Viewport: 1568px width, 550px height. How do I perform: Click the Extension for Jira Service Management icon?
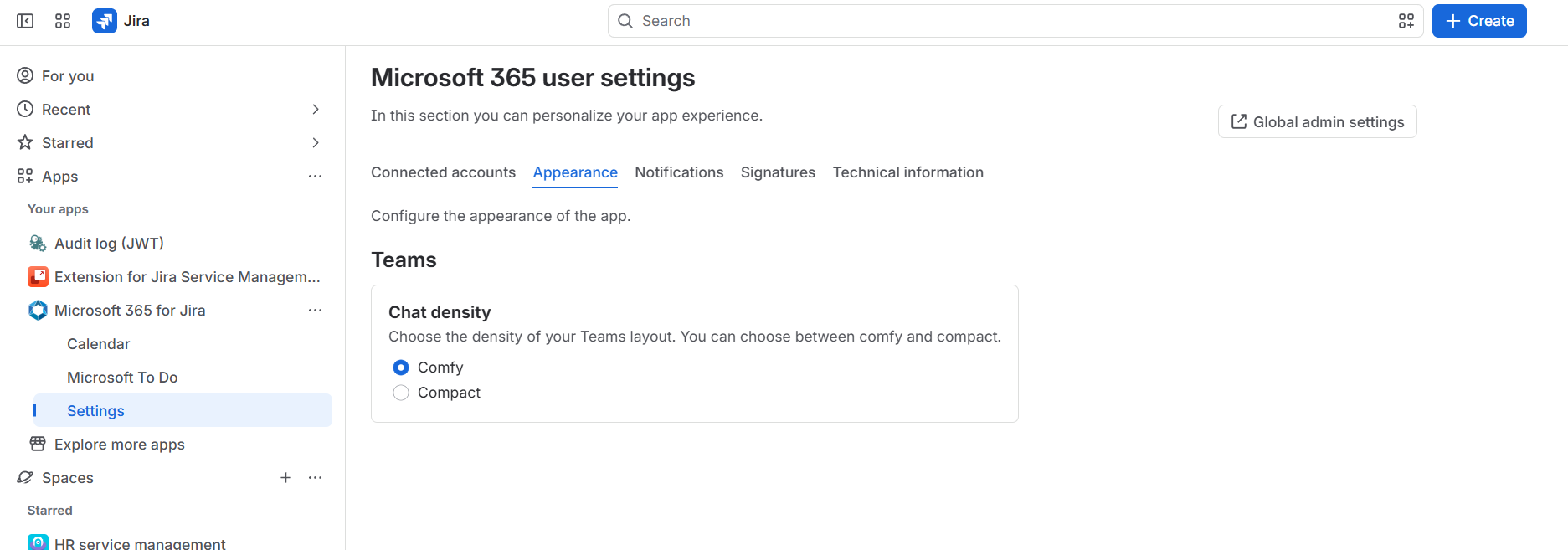38,277
